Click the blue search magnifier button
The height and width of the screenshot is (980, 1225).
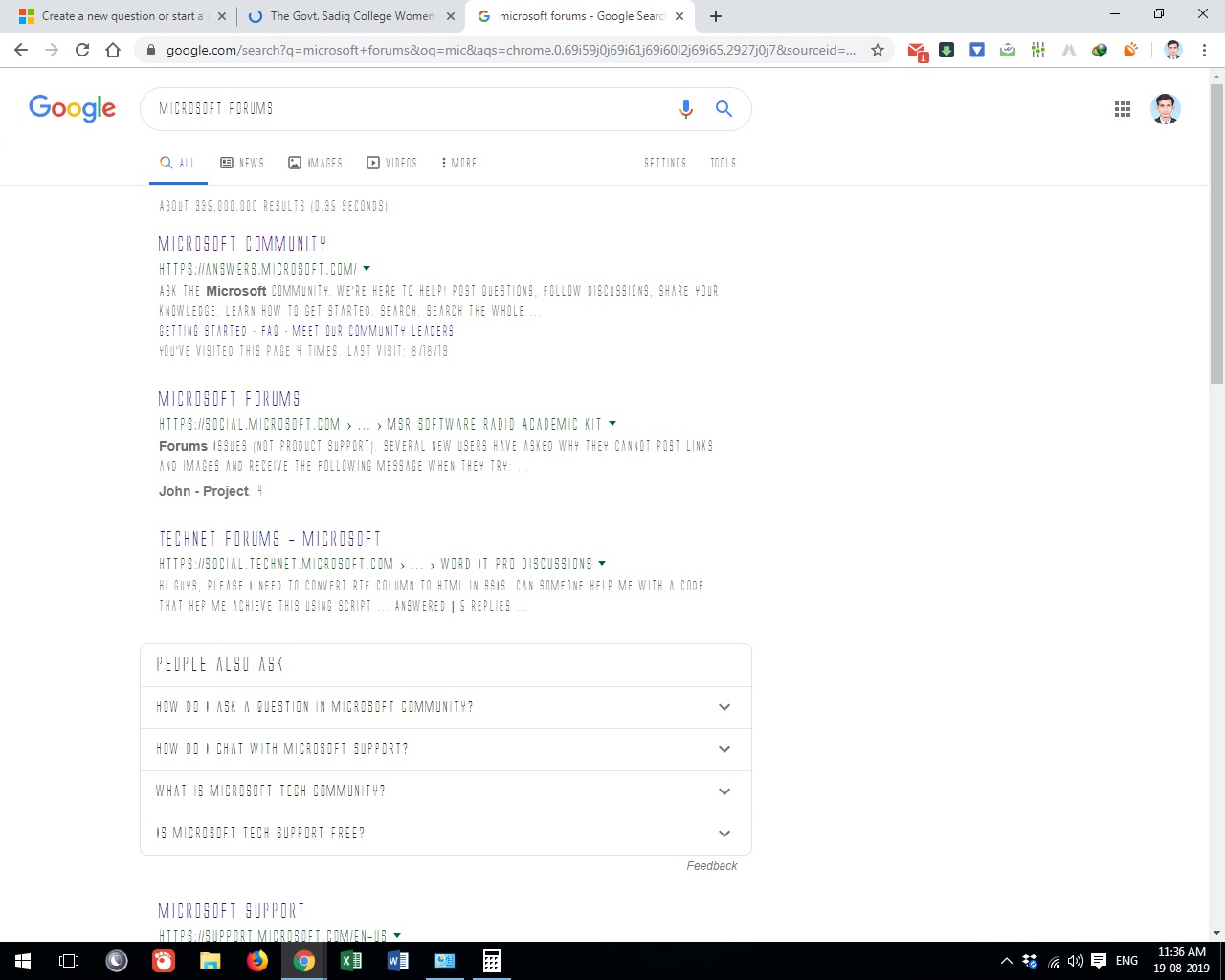pos(724,109)
